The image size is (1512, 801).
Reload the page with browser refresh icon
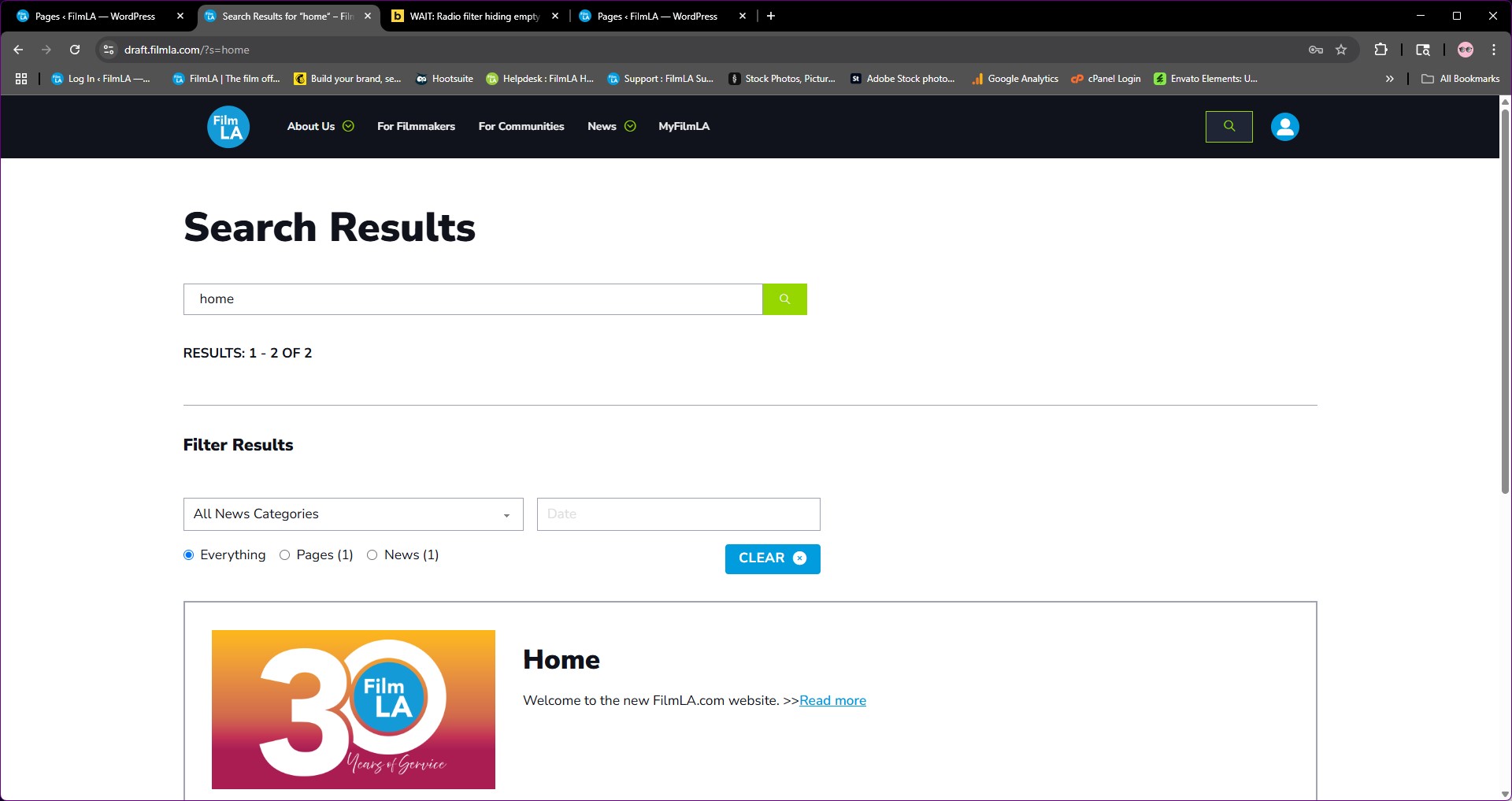[x=75, y=50]
